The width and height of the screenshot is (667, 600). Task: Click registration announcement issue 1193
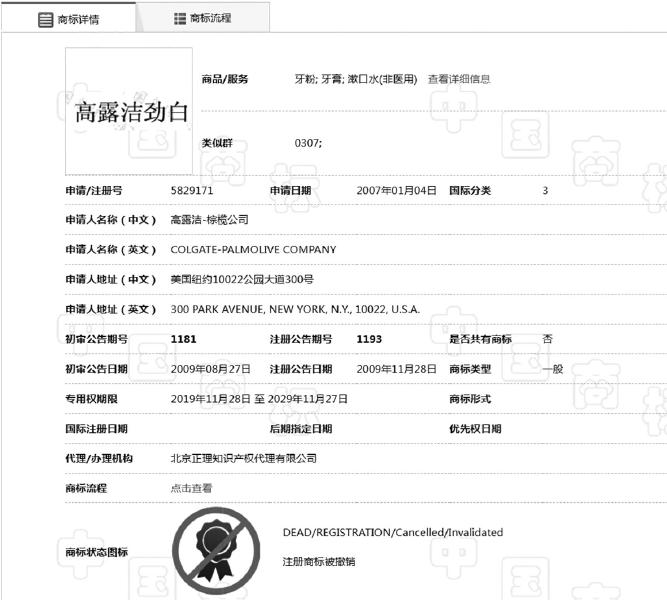(369, 339)
